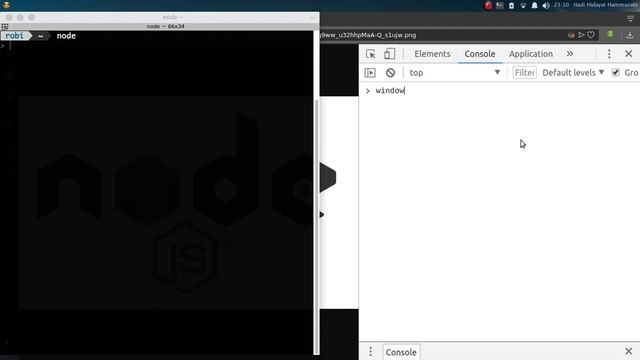Viewport: 640px width, 360px height.
Task: Open the Wi-Fi network indicator
Action: [523, 5]
